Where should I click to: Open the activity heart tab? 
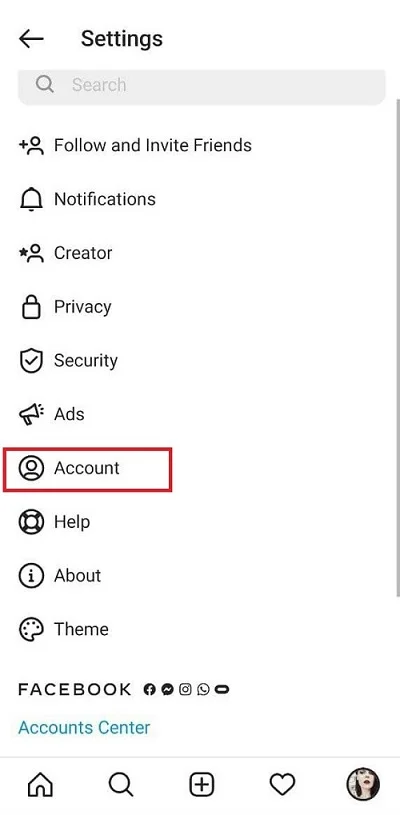(282, 784)
